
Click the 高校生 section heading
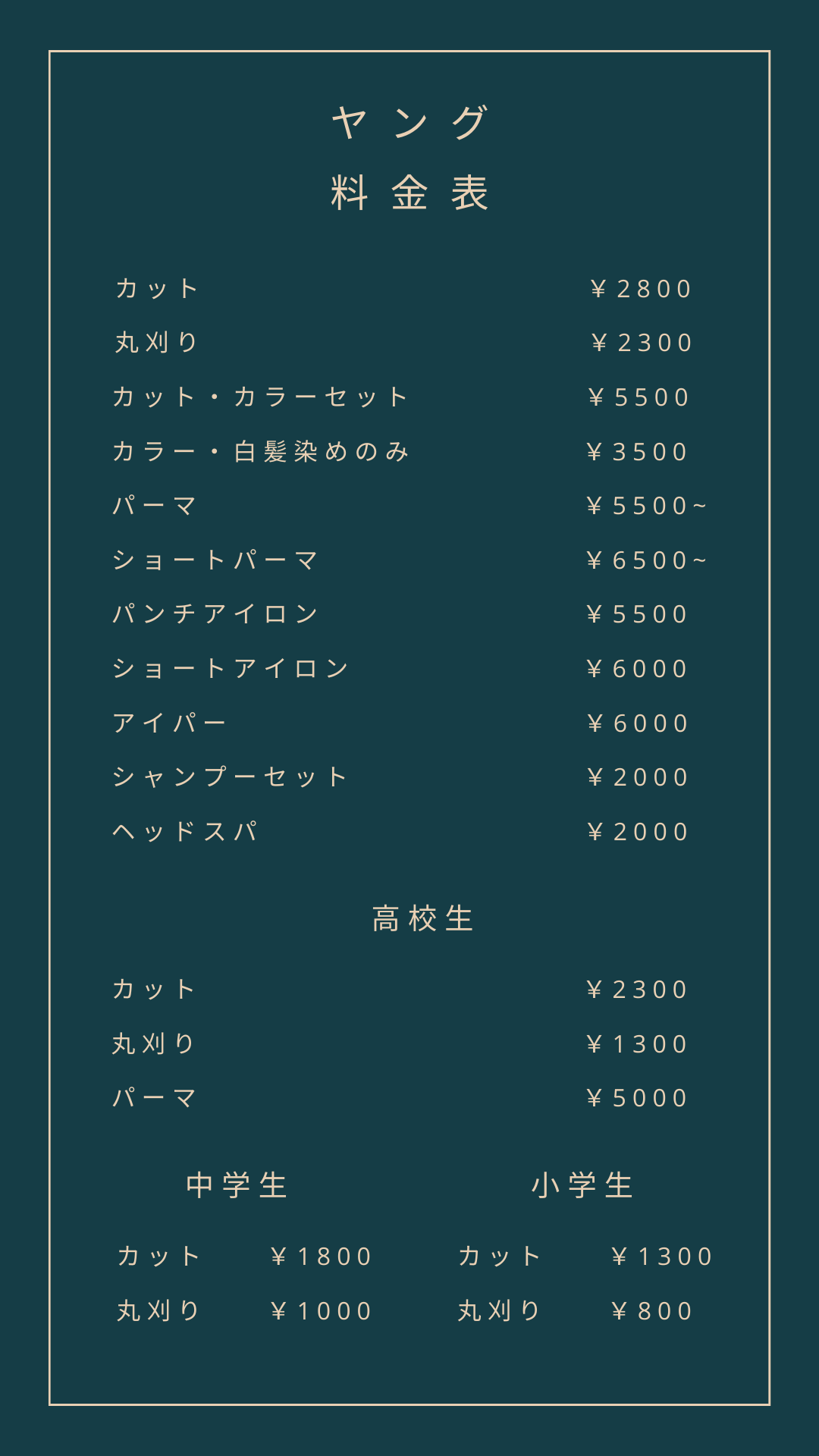point(422,919)
